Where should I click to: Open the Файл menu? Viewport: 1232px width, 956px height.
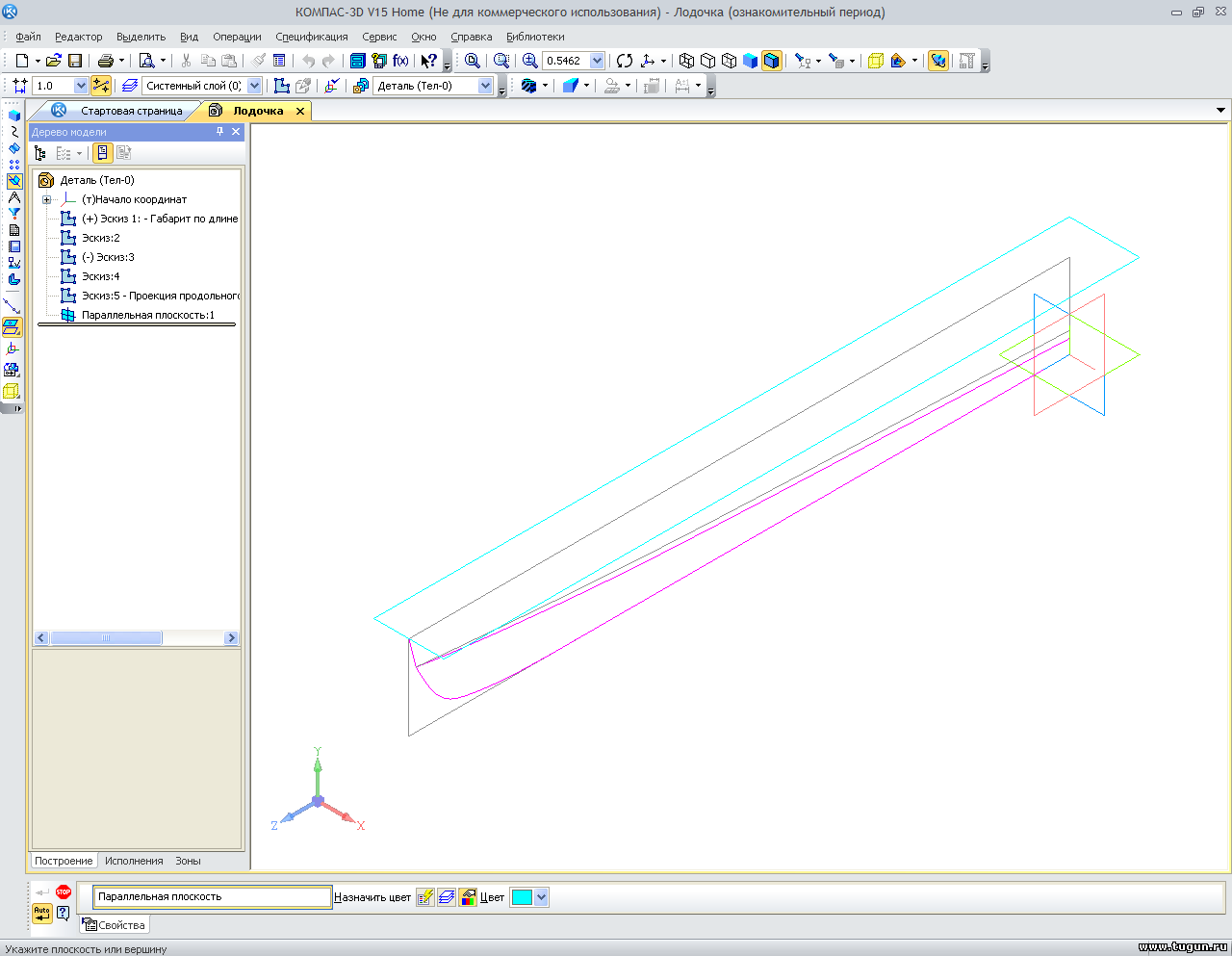(x=28, y=37)
